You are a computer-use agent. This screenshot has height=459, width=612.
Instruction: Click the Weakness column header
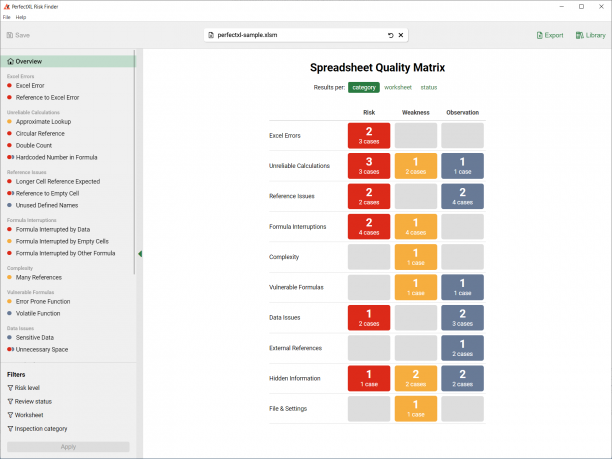pos(416,112)
